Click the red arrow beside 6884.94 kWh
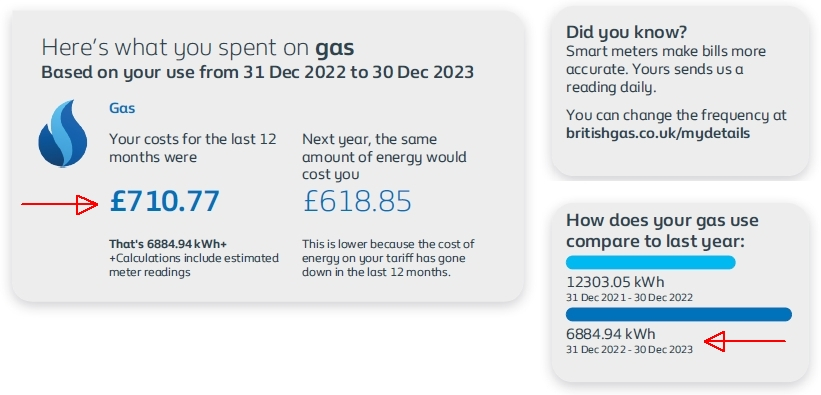 tap(745, 341)
